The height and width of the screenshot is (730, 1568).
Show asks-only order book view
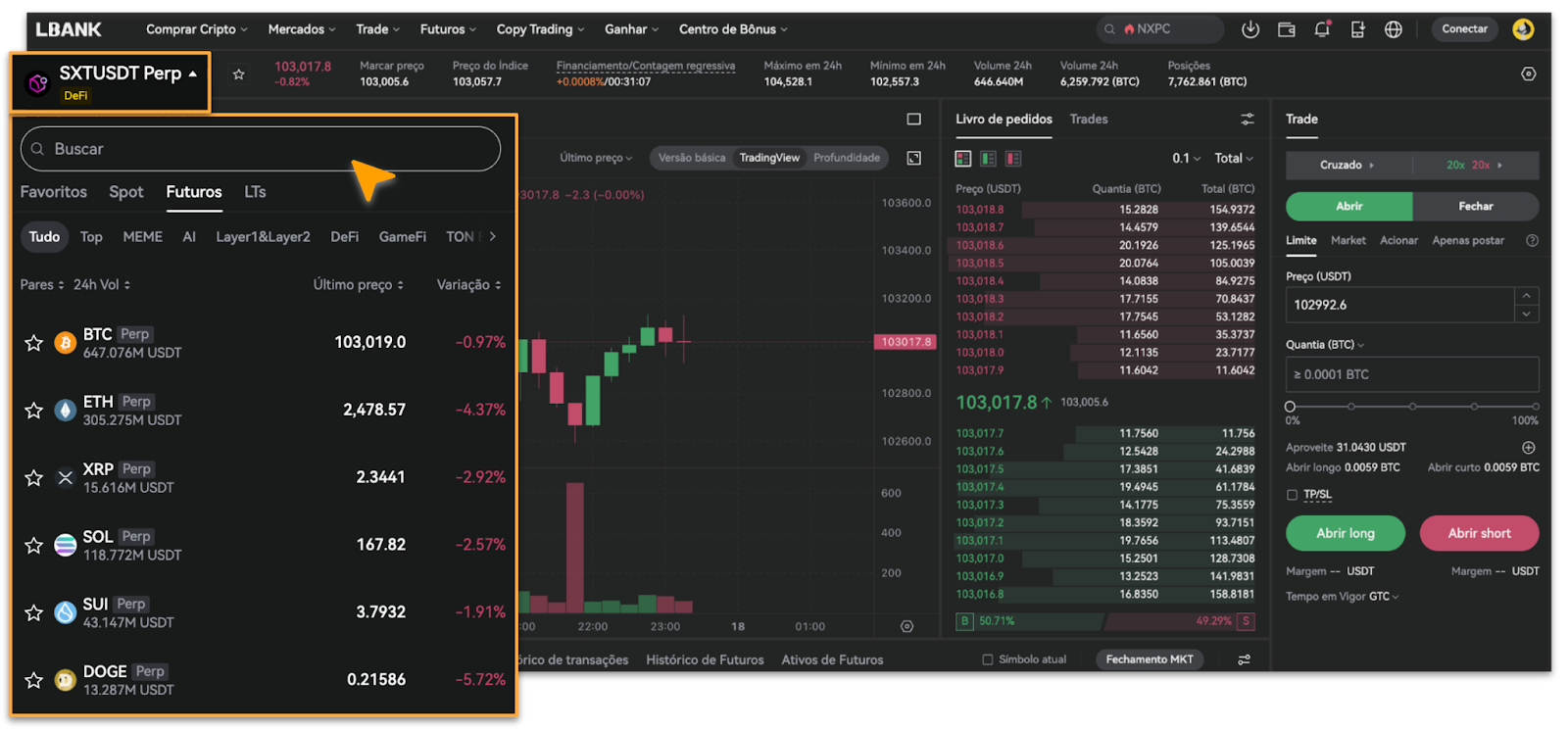click(1012, 158)
